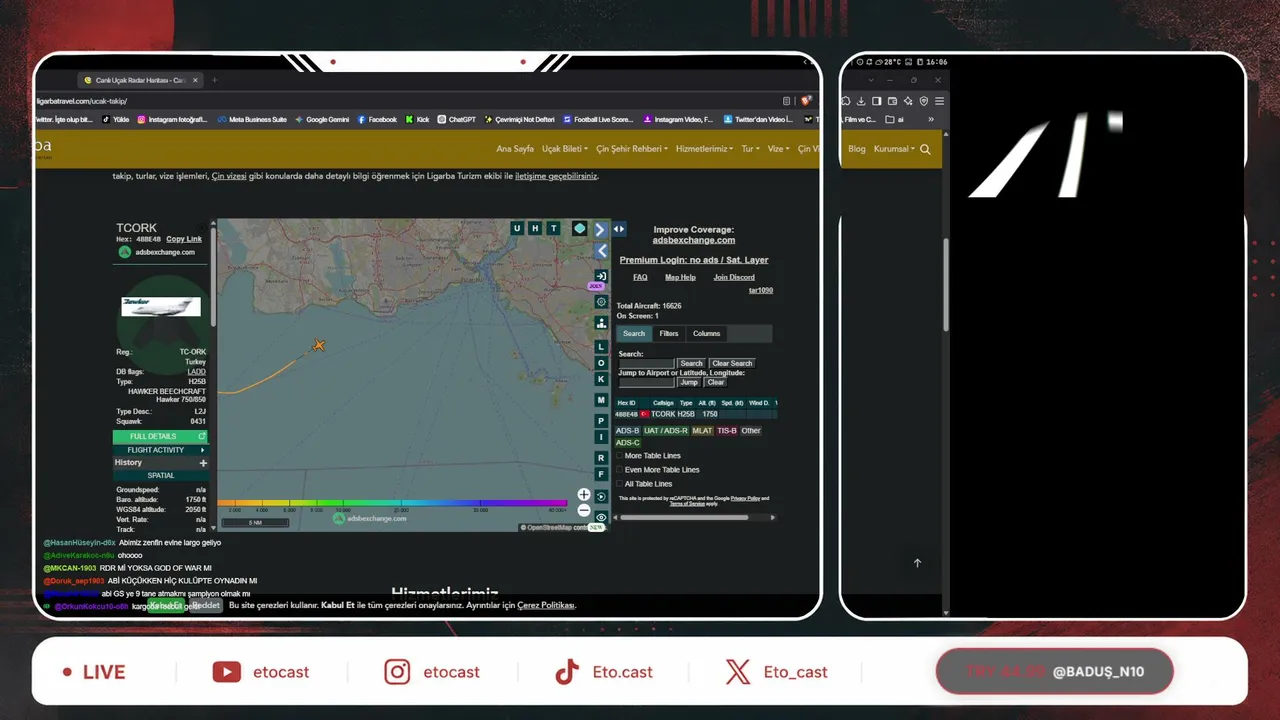Click the login arrow icon on map

[601, 276]
